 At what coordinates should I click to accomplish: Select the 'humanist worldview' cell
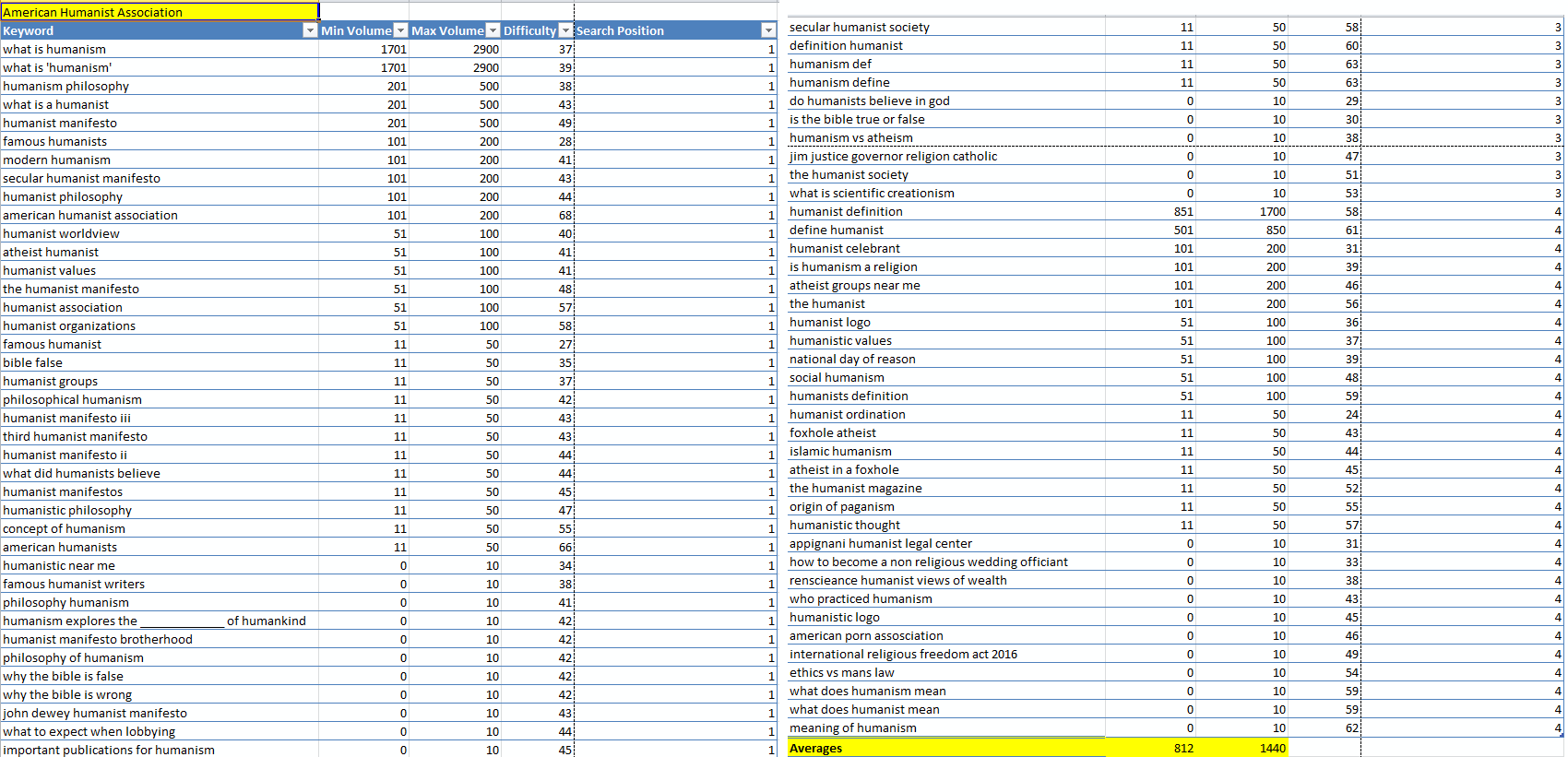tap(160, 233)
